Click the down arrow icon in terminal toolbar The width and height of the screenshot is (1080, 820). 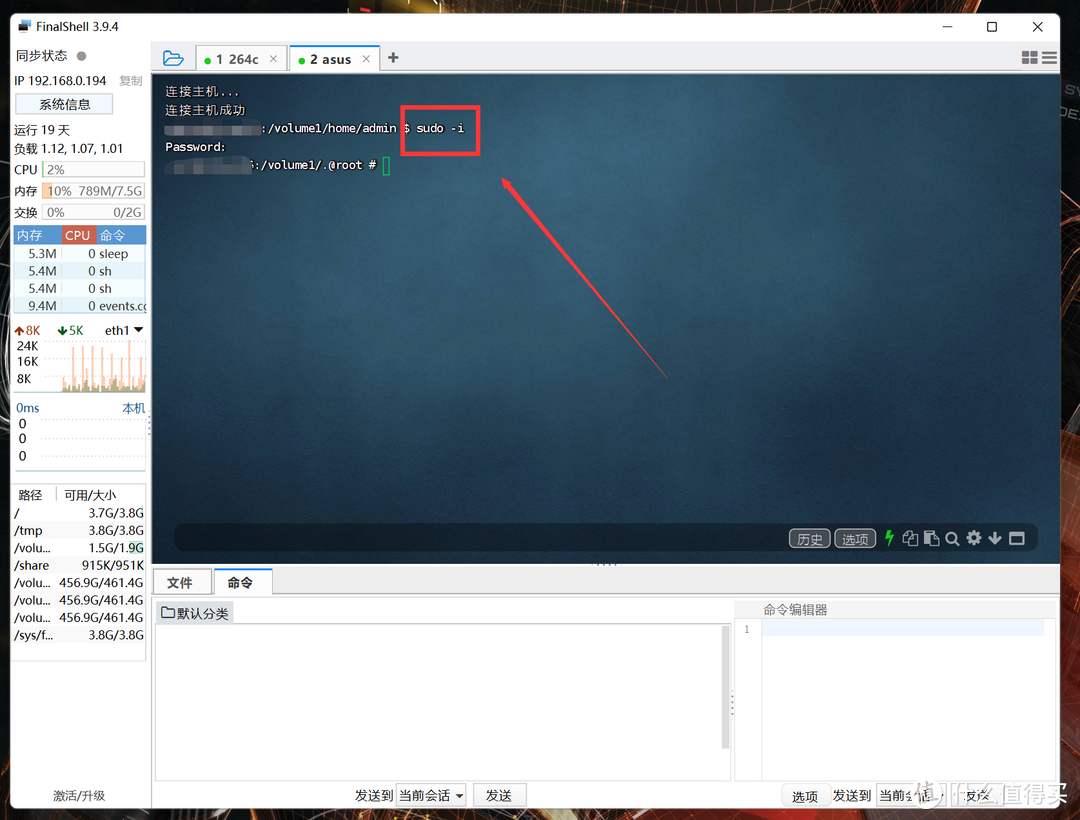[x=995, y=538]
